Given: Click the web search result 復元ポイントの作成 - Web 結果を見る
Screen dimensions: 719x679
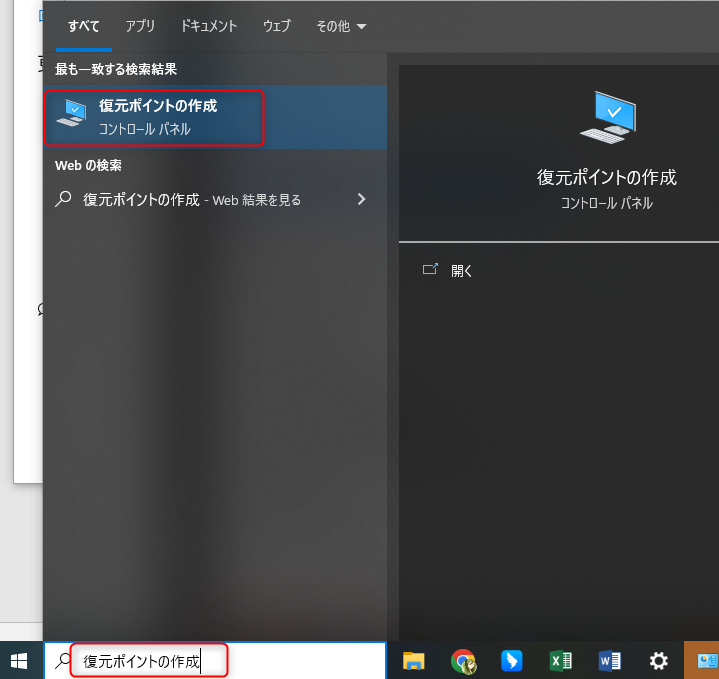Looking at the screenshot, I should coord(215,199).
